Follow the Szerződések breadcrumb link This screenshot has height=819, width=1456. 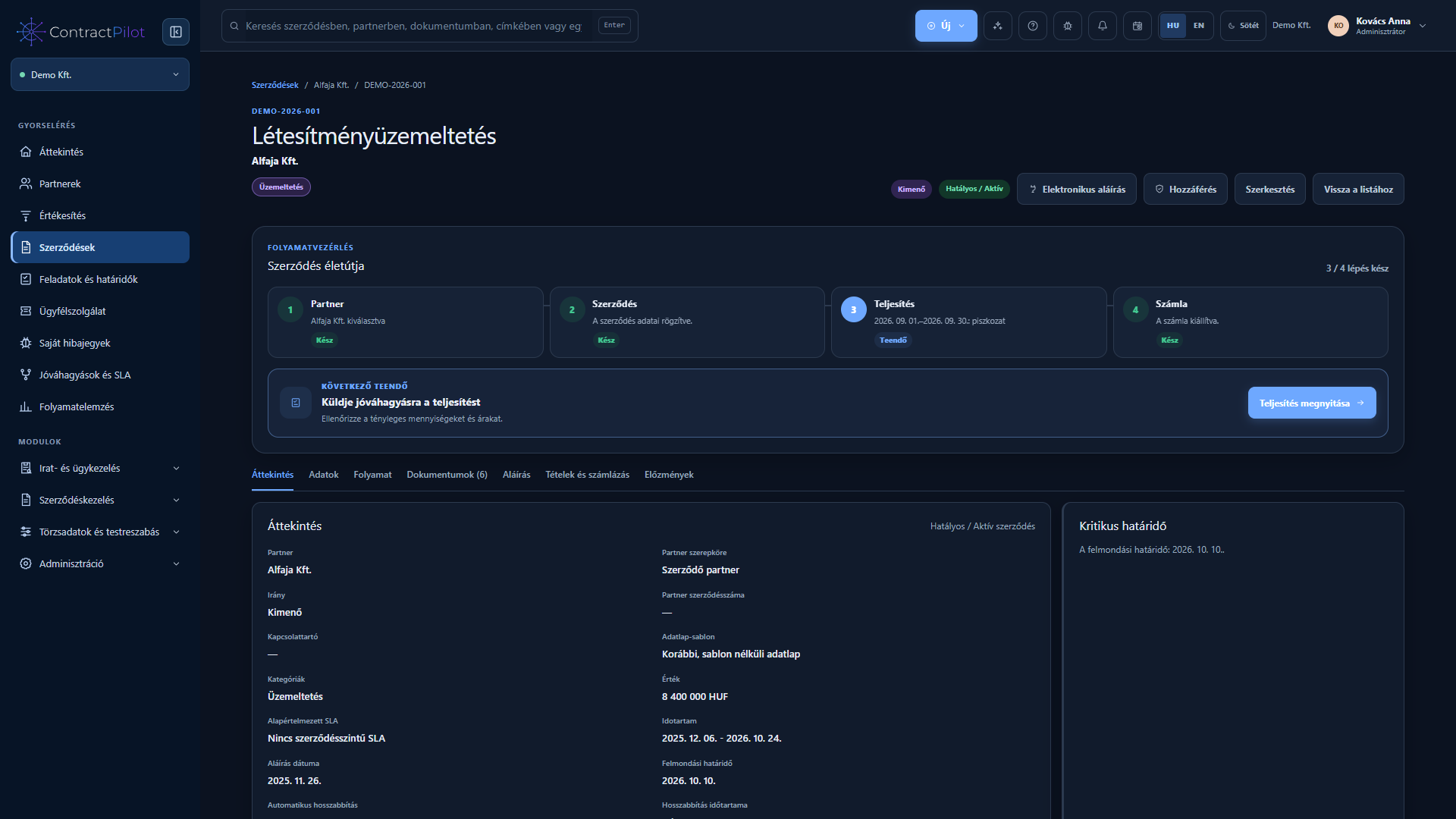pyautogui.click(x=275, y=85)
